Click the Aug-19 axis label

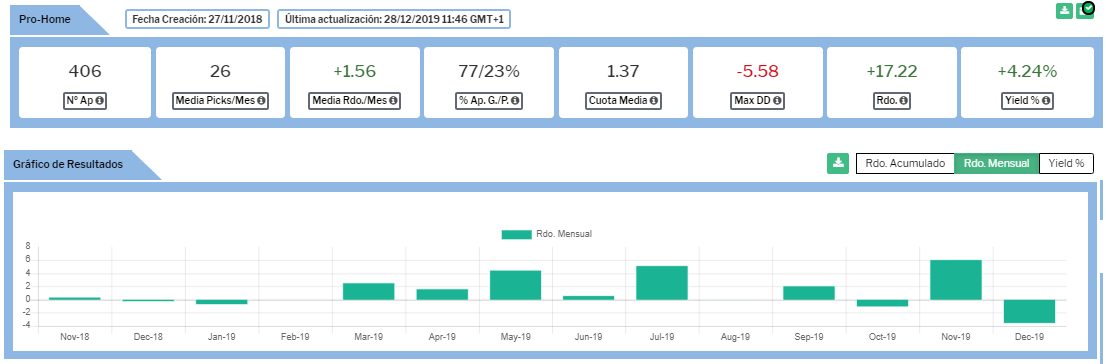point(735,337)
